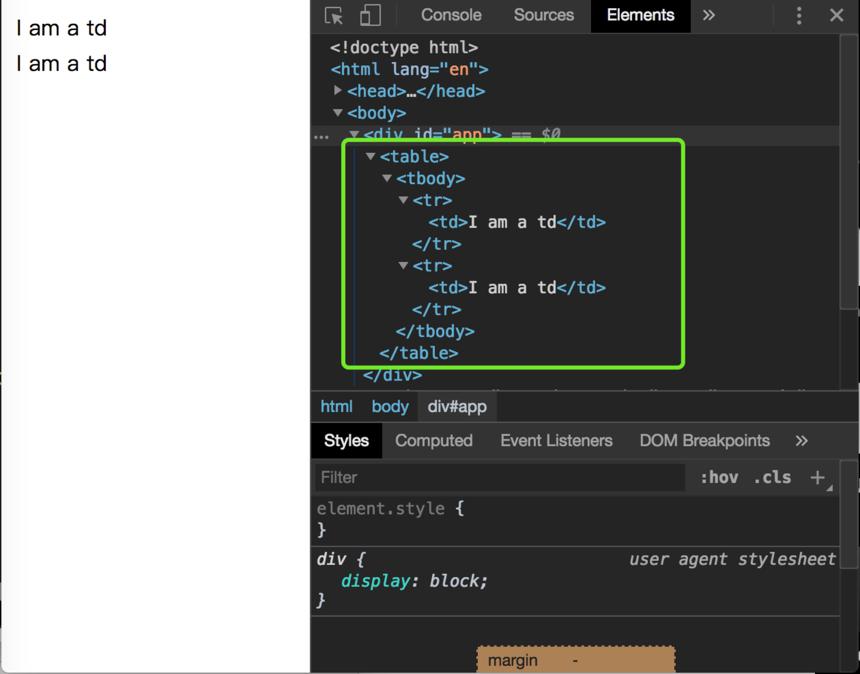The image size is (860, 674).
Task: Open the Sources tab
Action: tap(544, 15)
